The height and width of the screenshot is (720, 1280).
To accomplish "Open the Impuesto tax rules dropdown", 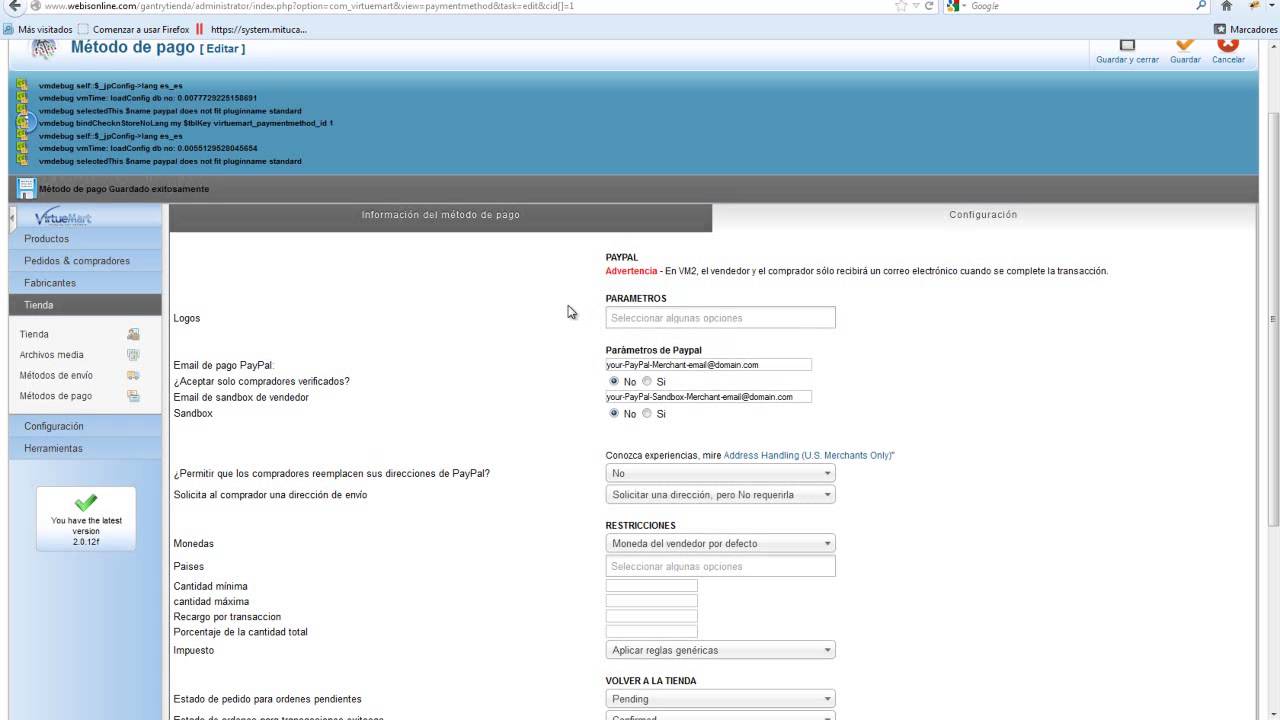I will [x=720, y=650].
